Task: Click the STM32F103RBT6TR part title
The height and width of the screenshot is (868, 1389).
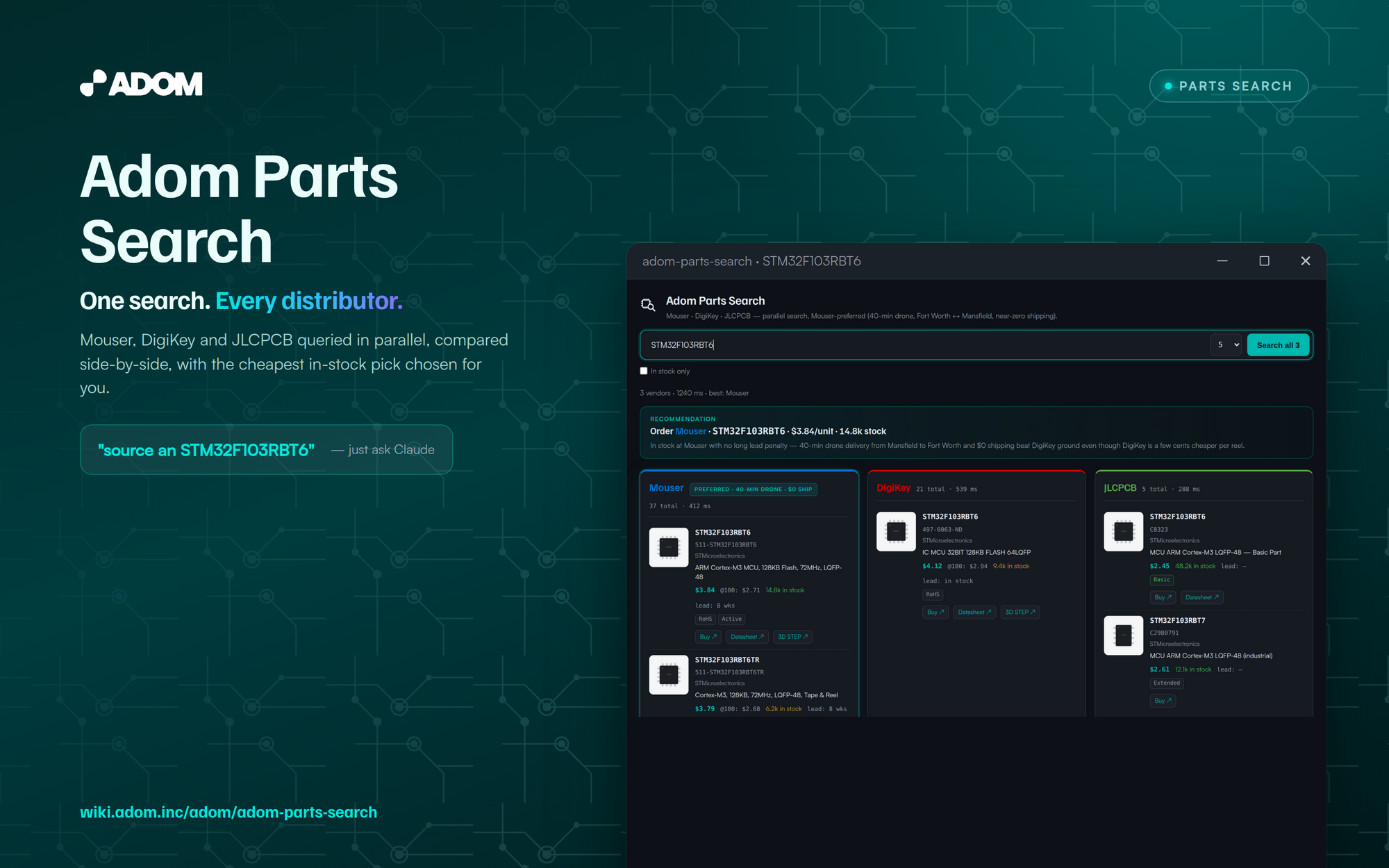Action: [x=726, y=660]
